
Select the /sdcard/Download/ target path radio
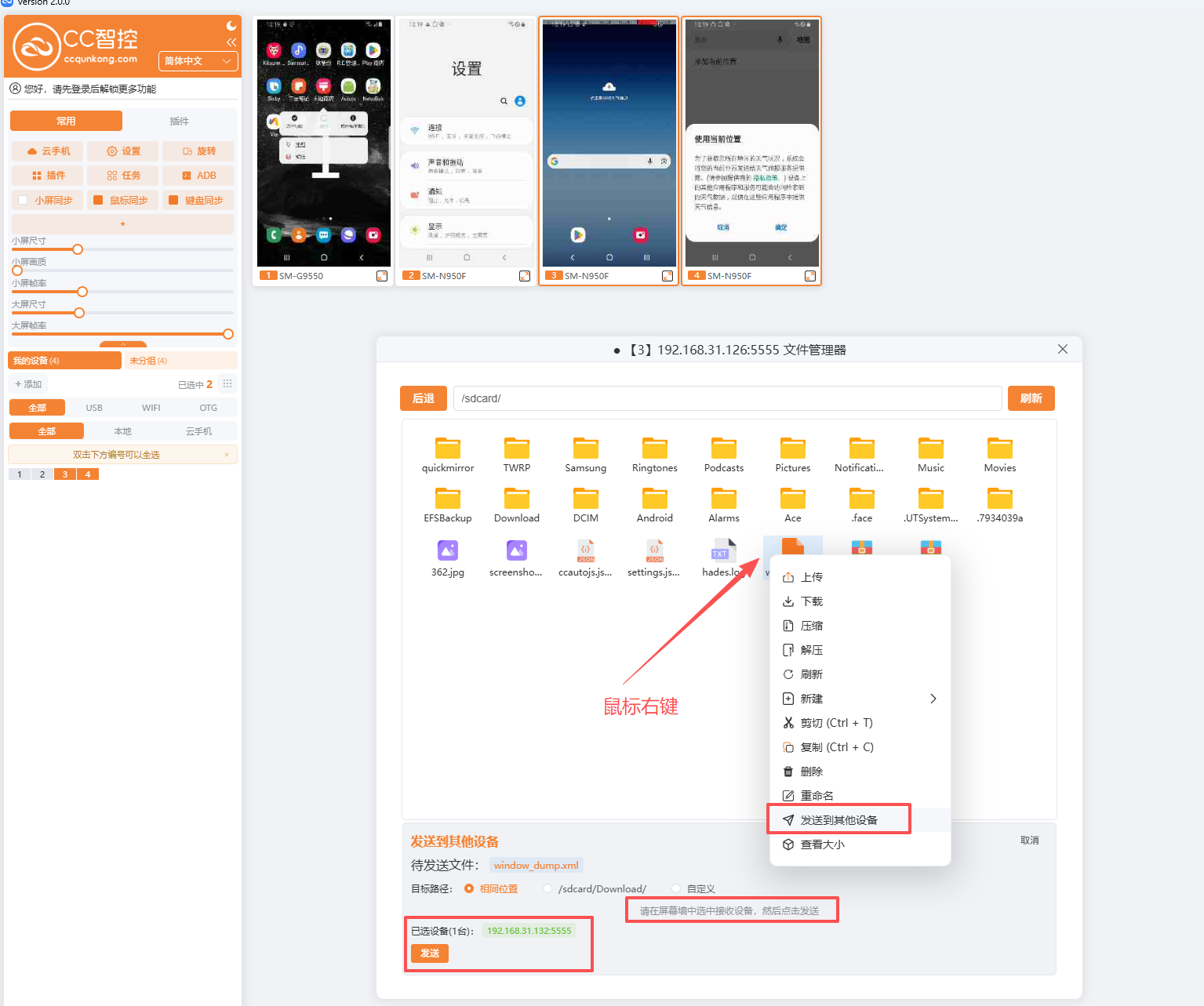pos(547,888)
